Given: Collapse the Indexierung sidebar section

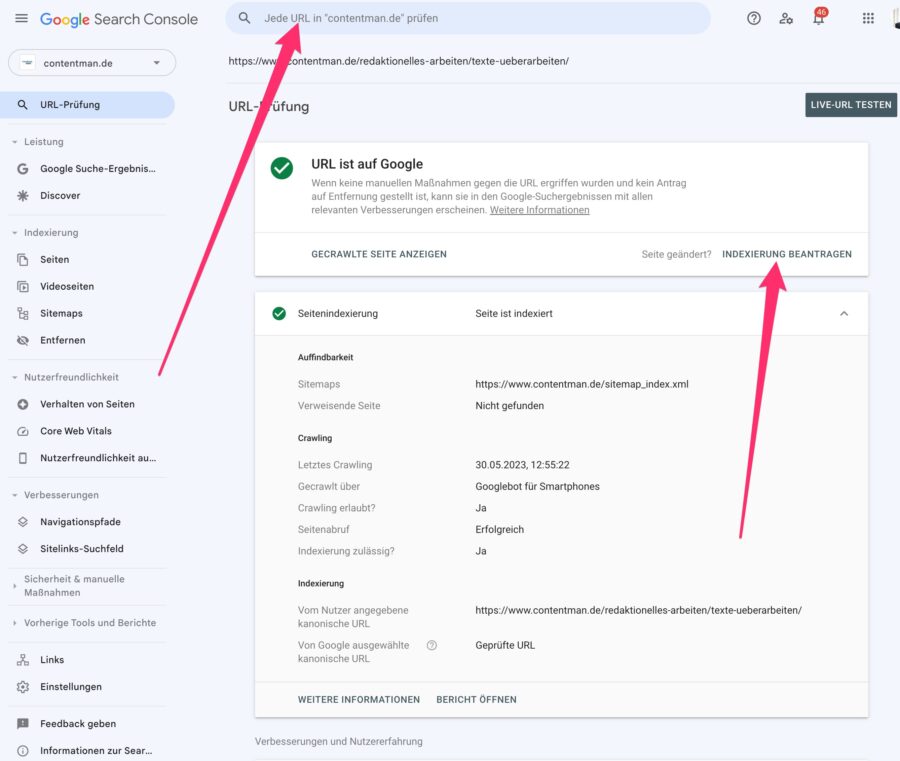Looking at the screenshot, I should (x=14, y=232).
